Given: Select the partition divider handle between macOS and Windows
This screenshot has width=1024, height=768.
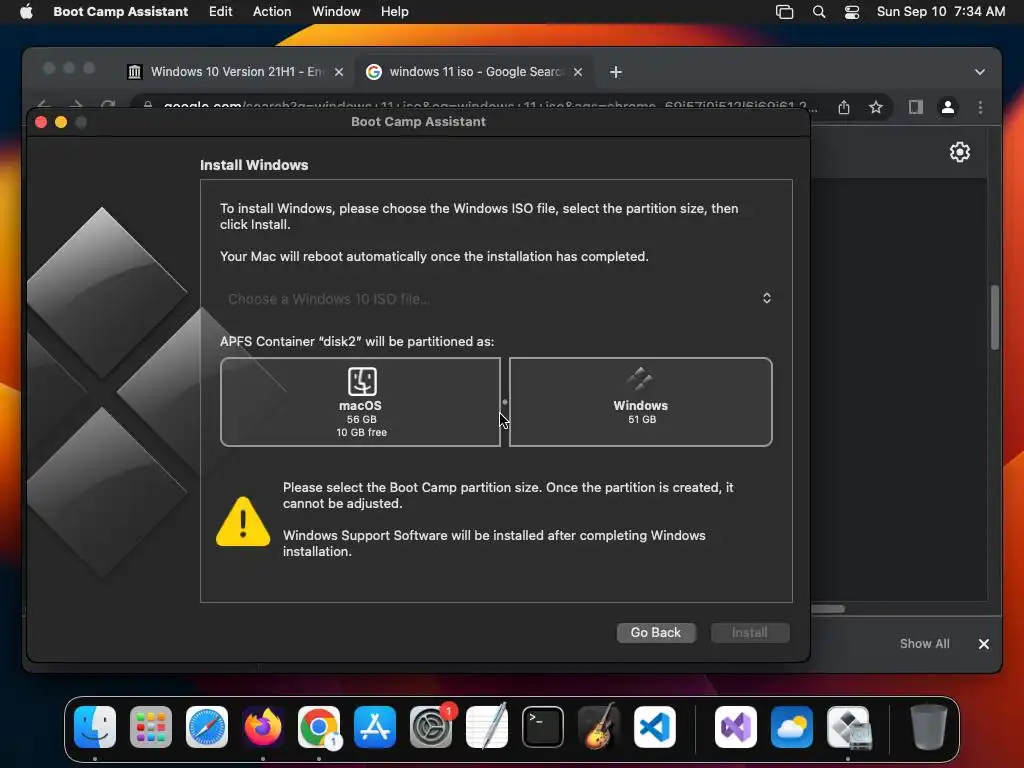Looking at the screenshot, I should [x=505, y=402].
